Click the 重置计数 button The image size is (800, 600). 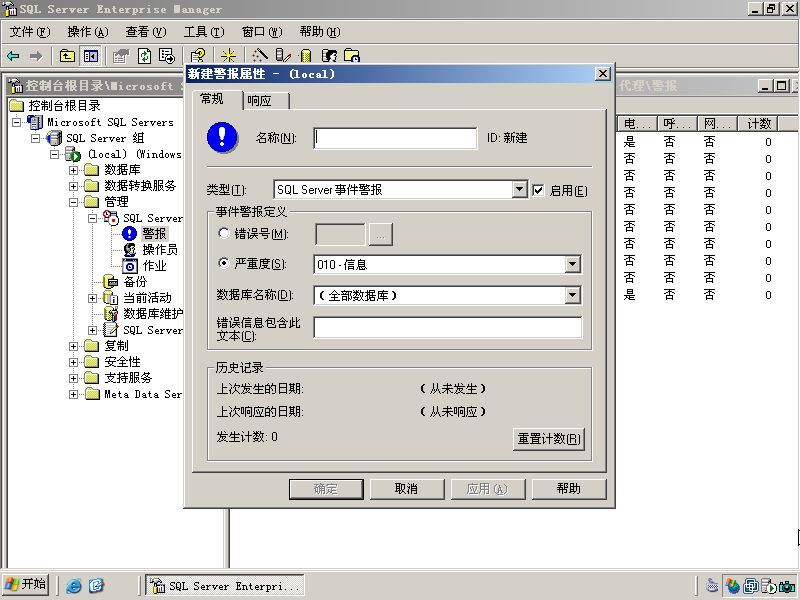[548, 439]
